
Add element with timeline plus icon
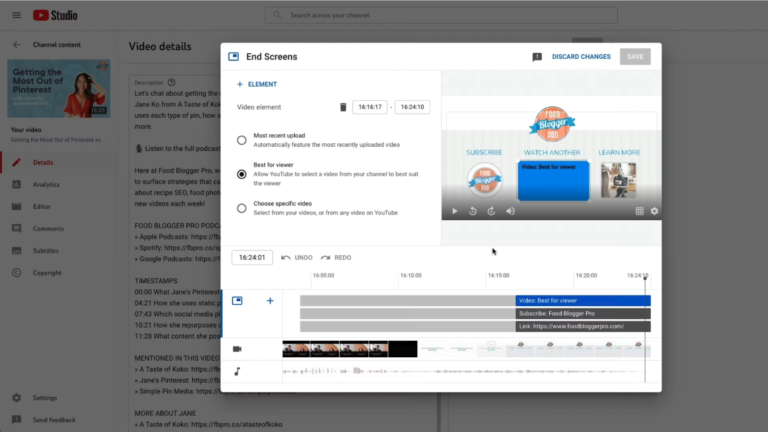coord(270,301)
